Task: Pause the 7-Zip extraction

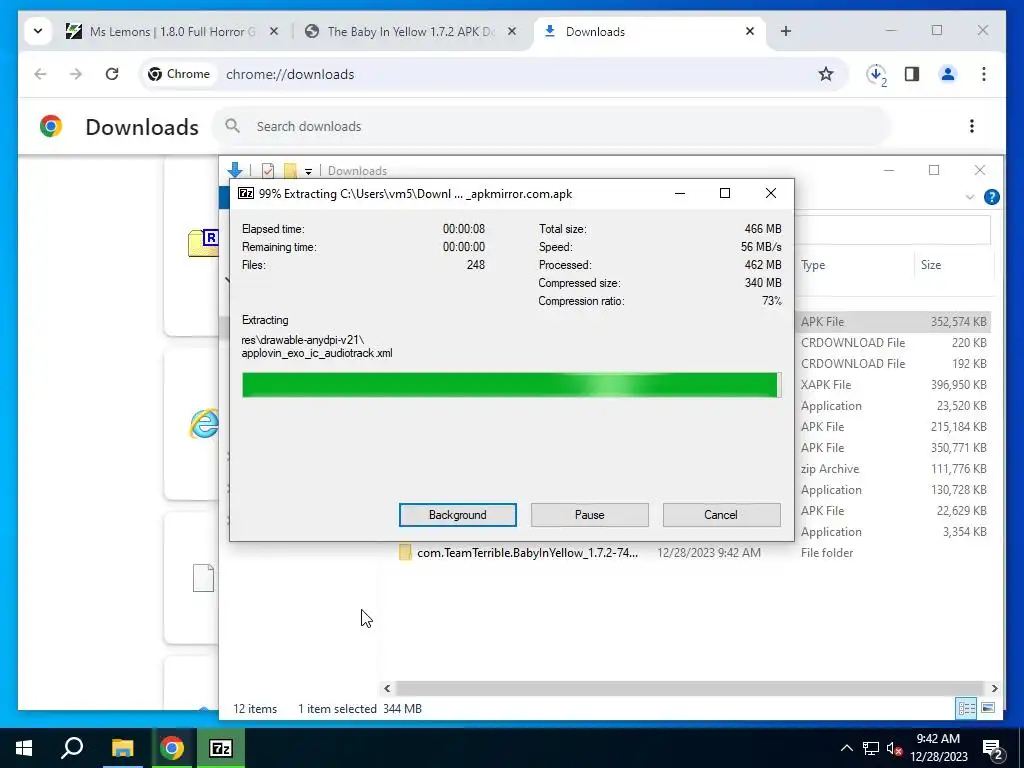Action: (589, 515)
